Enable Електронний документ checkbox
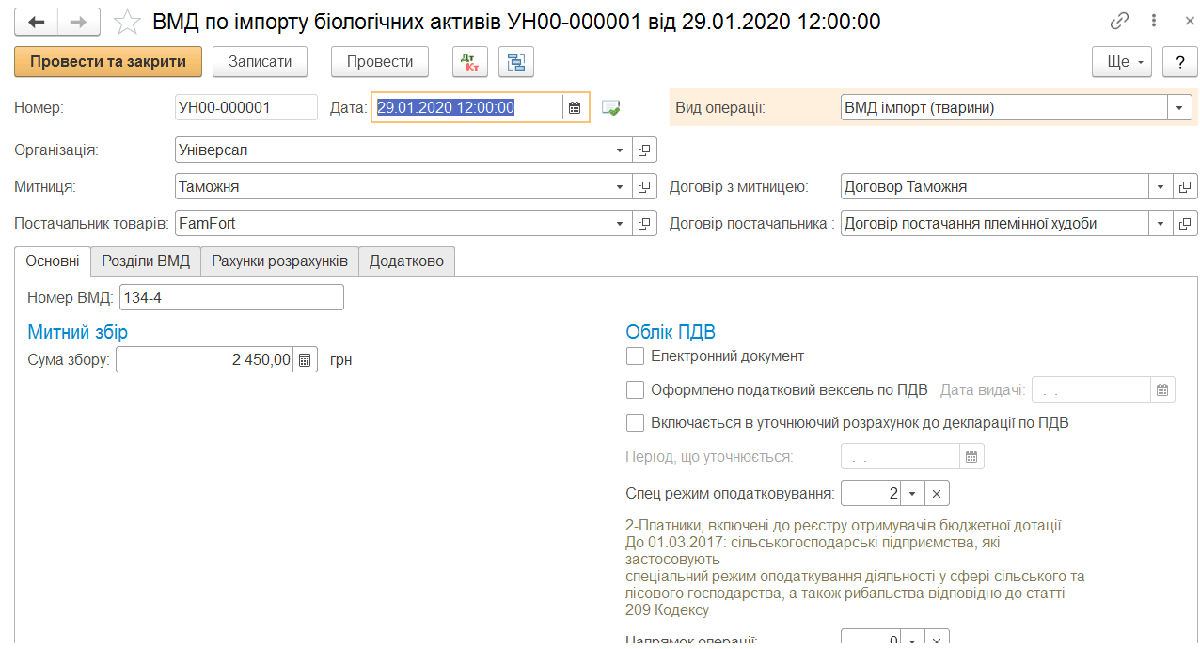1200x649 pixels. click(x=634, y=356)
